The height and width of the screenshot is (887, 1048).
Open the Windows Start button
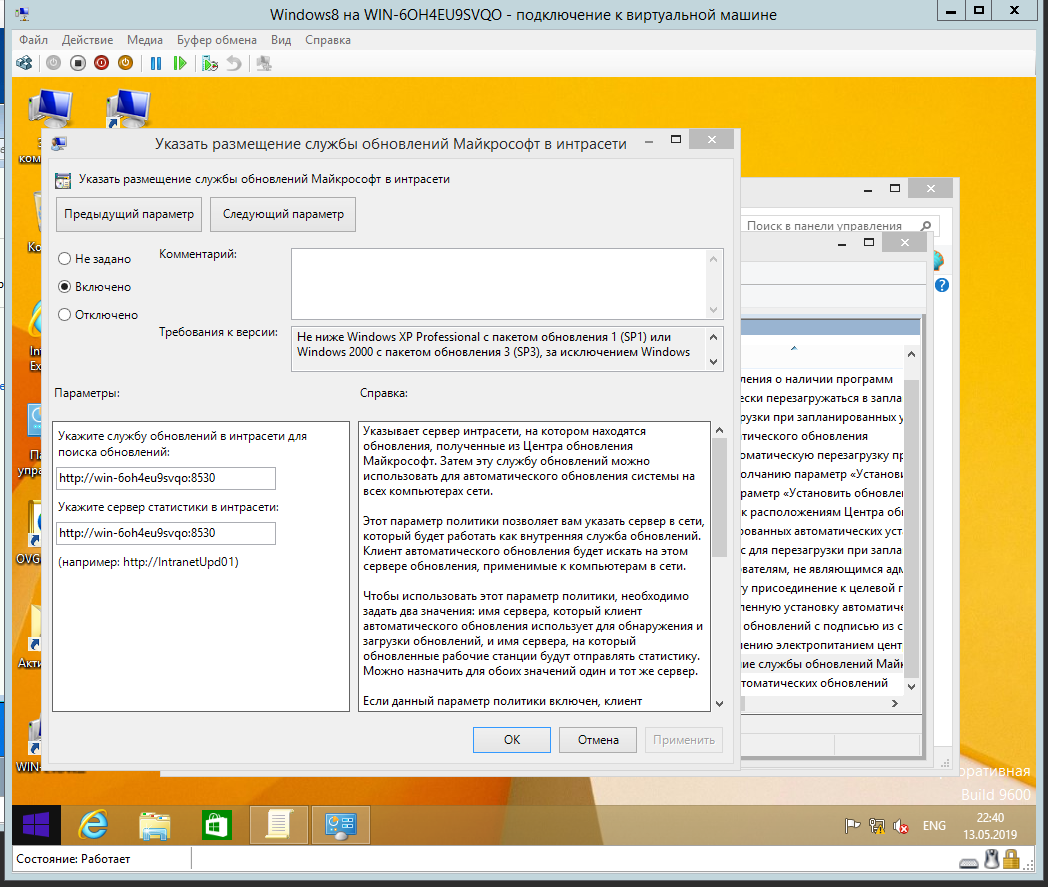coord(36,826)
